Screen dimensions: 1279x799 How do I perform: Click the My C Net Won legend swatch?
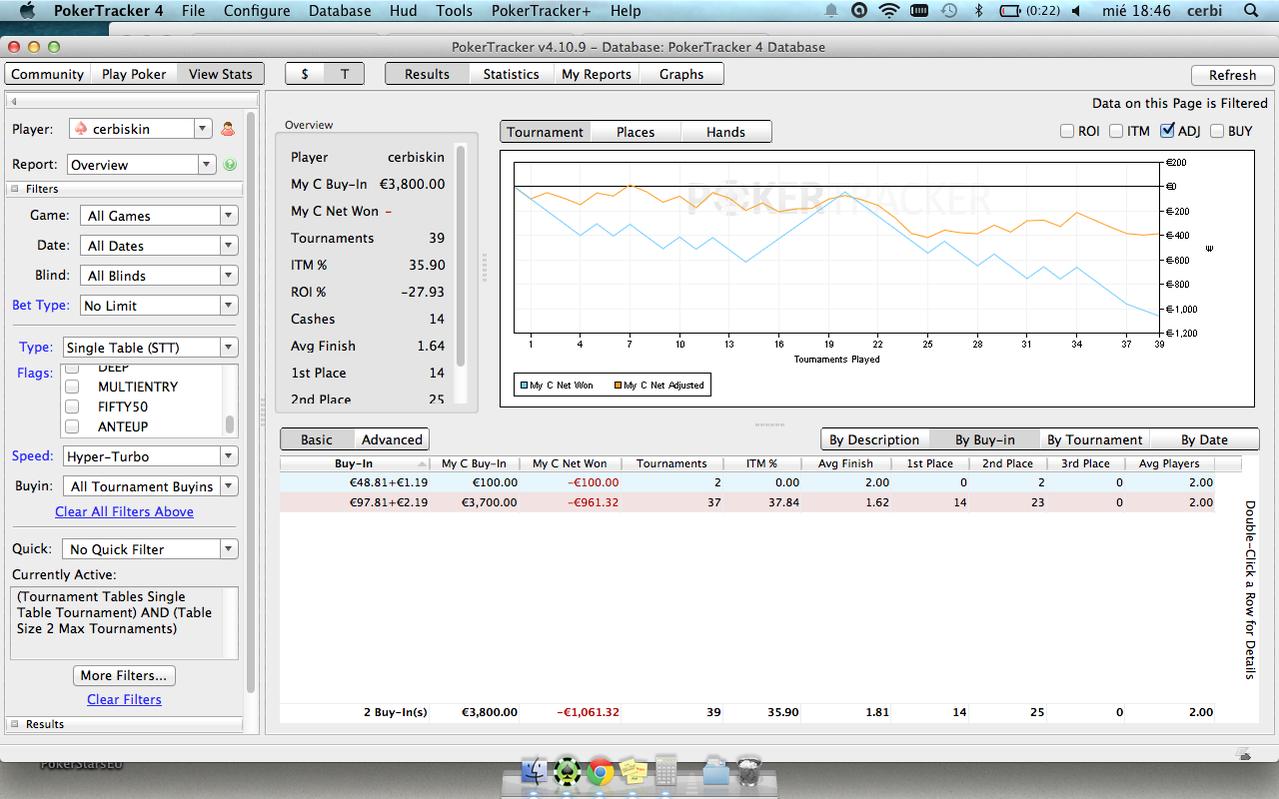point(524,385)
